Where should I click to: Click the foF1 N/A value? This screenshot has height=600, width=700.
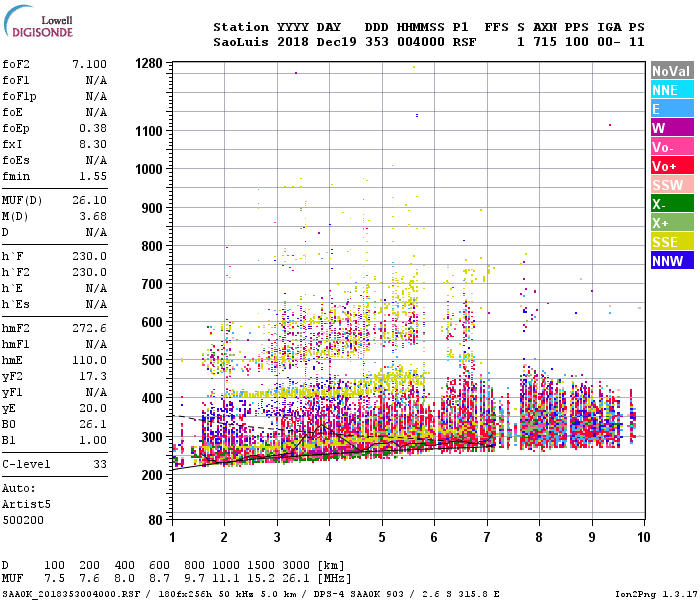(96, 80)
